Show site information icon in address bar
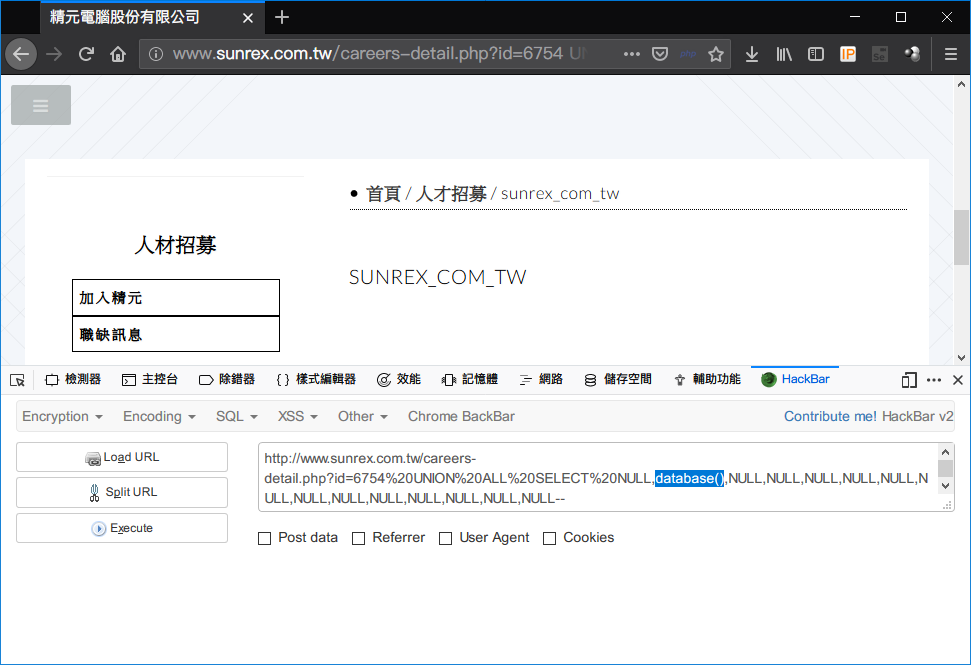 pos(156,54)
